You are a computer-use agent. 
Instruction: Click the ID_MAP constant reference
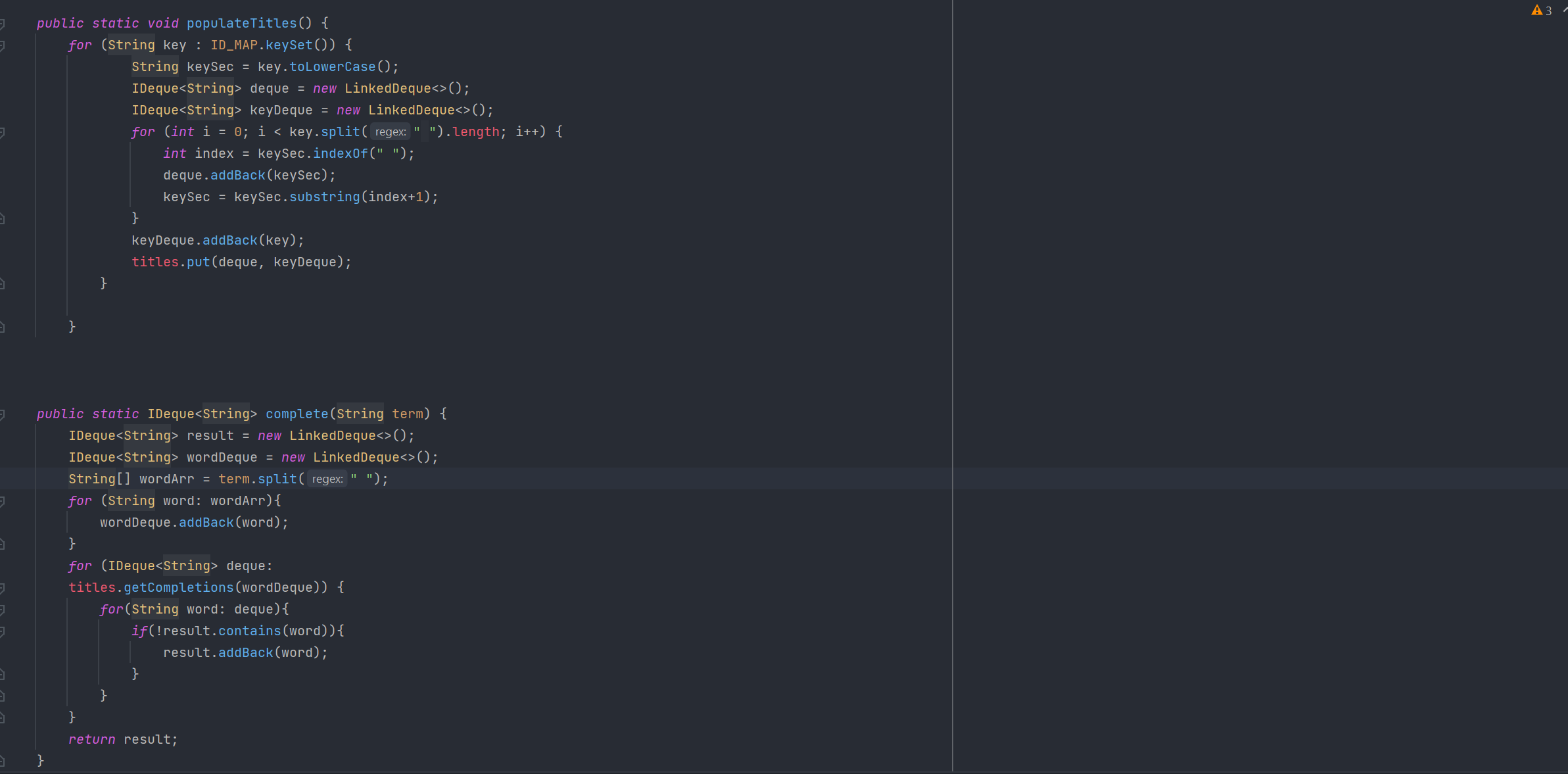tap(234, 45)
